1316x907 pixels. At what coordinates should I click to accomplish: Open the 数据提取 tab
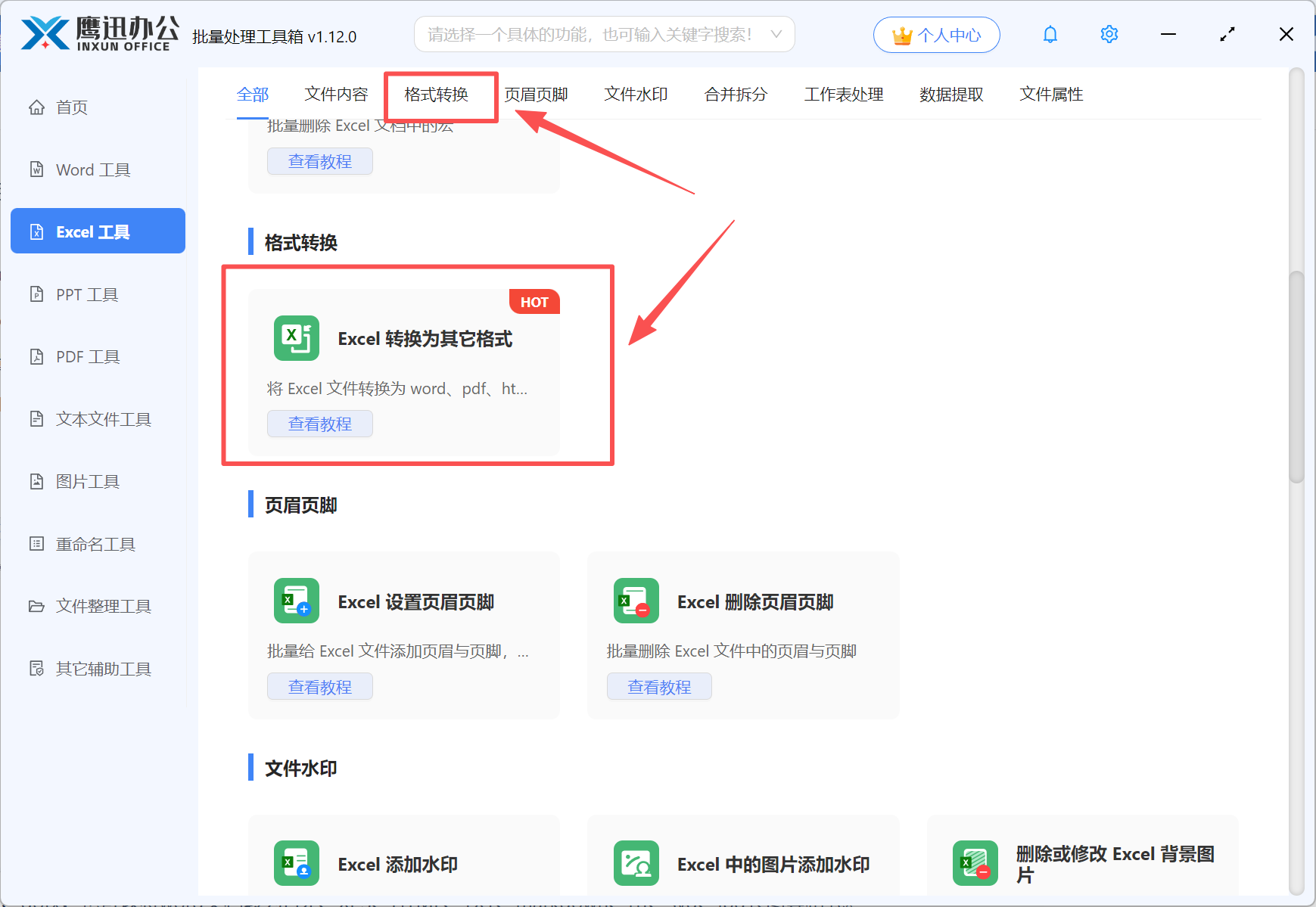(x=951, y=95)
